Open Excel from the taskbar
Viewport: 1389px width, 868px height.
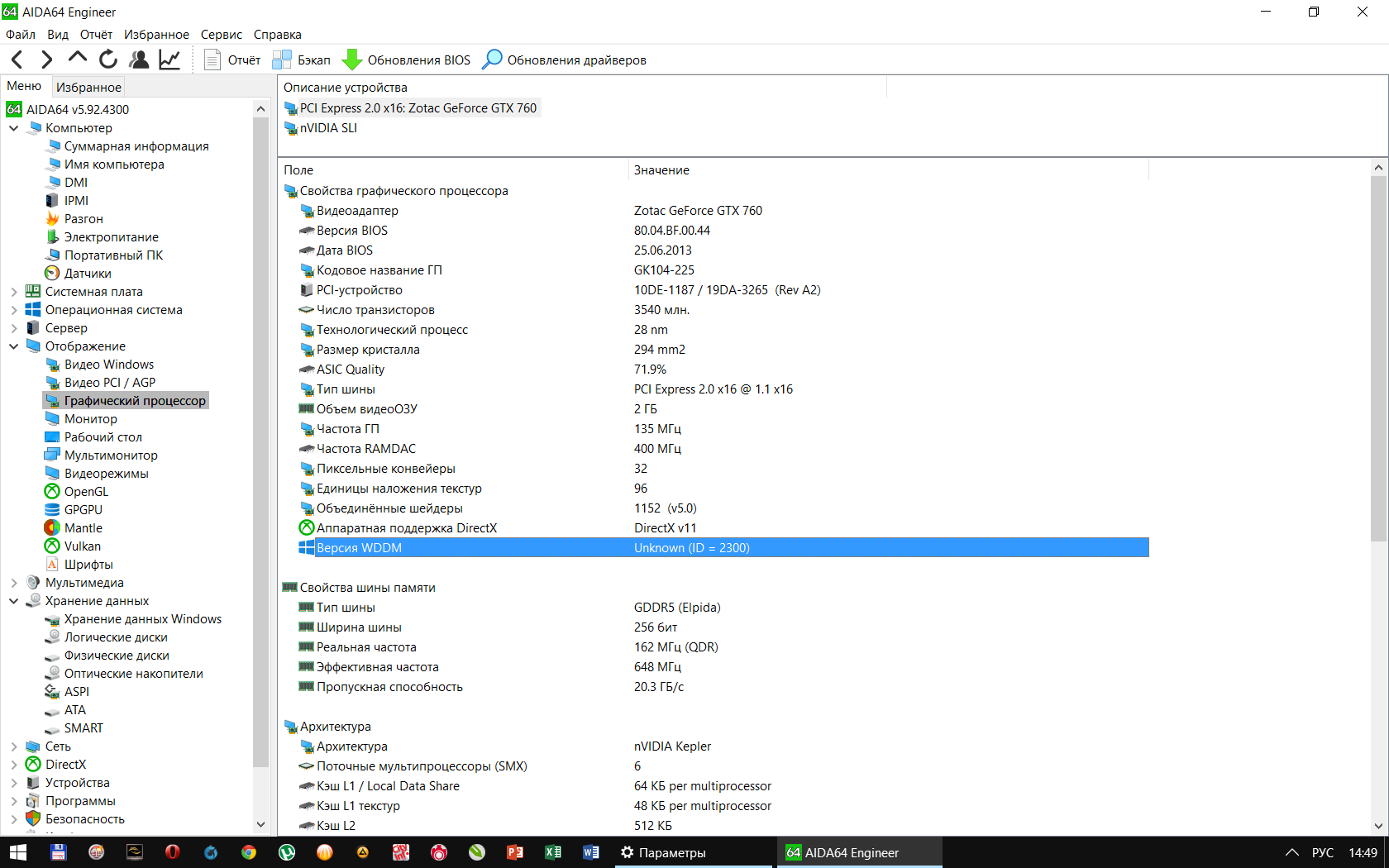coord(553,852)
